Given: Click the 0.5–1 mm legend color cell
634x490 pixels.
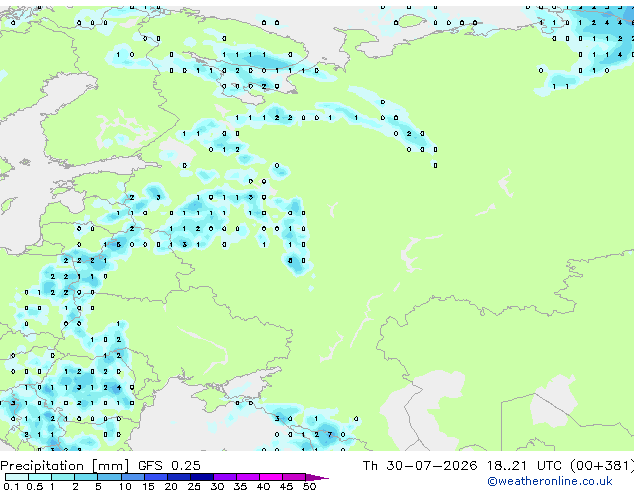Looking at the screenshot, I should point(40,477).
